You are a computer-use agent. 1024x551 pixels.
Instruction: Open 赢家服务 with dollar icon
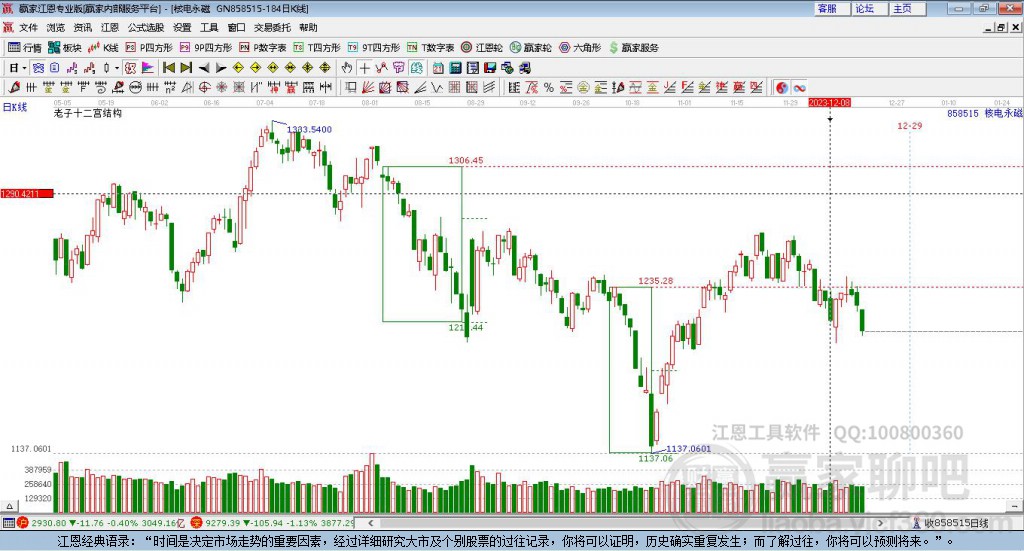(633, 48)
